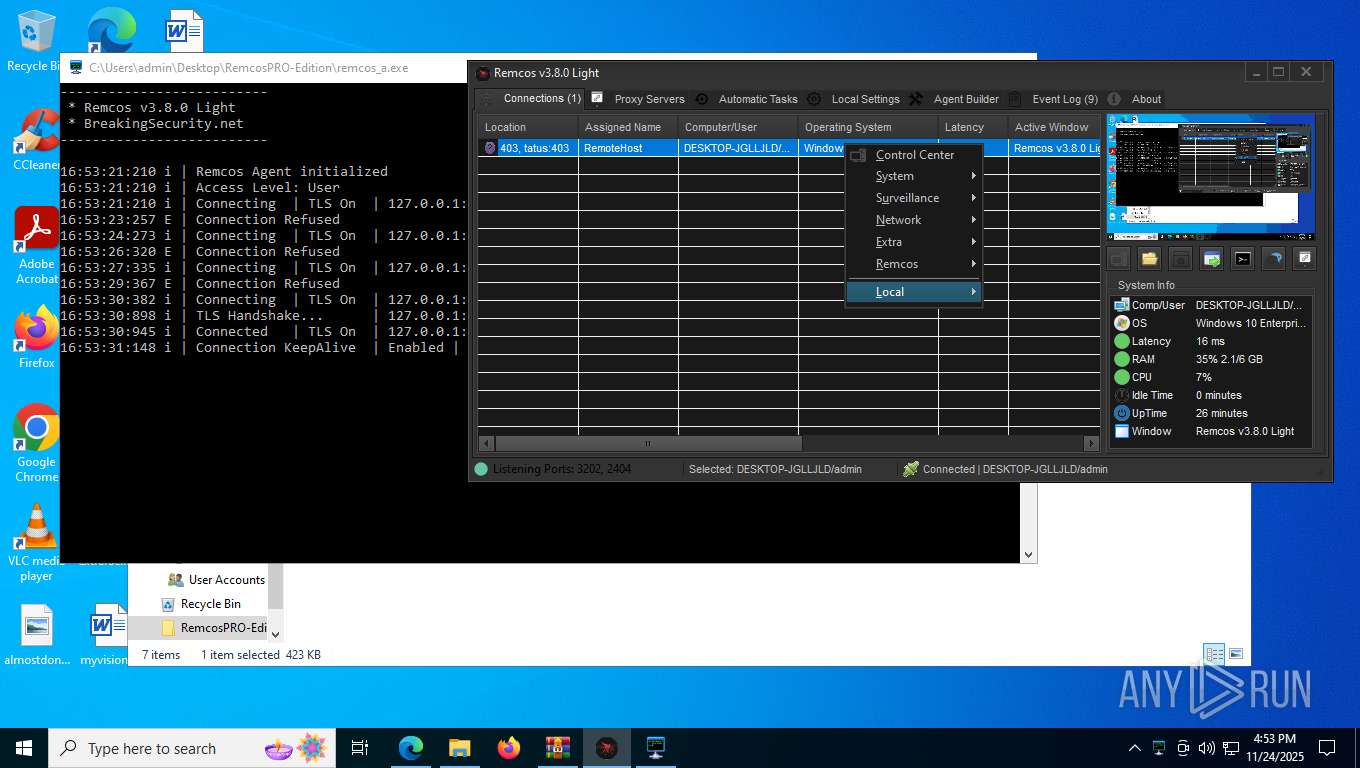The width and height of the screenshot is (1360, 768).
Task: Click the greyed camera icon in Remcos toolbar
Action: [1180, 259]
